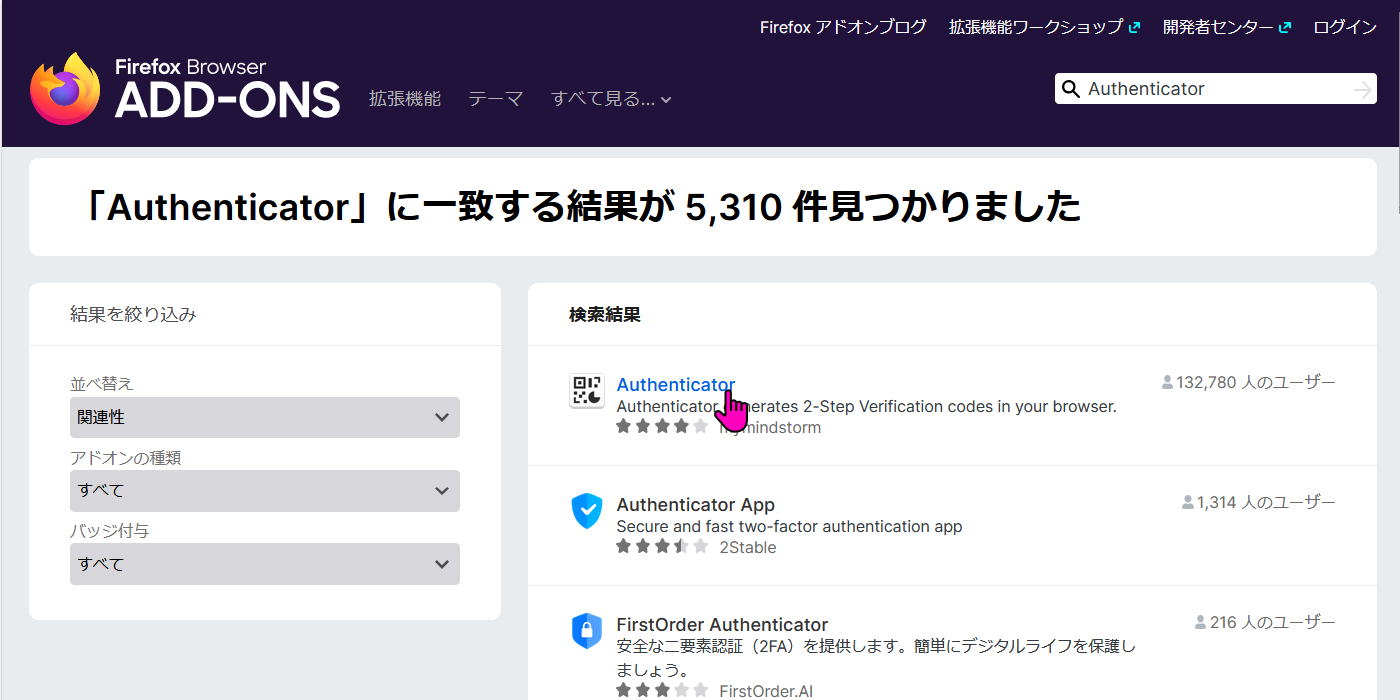Open the 拡張機能 navigation item
Image resolution: width=1400 pixels, height=700 pixels.
[405, 99]
